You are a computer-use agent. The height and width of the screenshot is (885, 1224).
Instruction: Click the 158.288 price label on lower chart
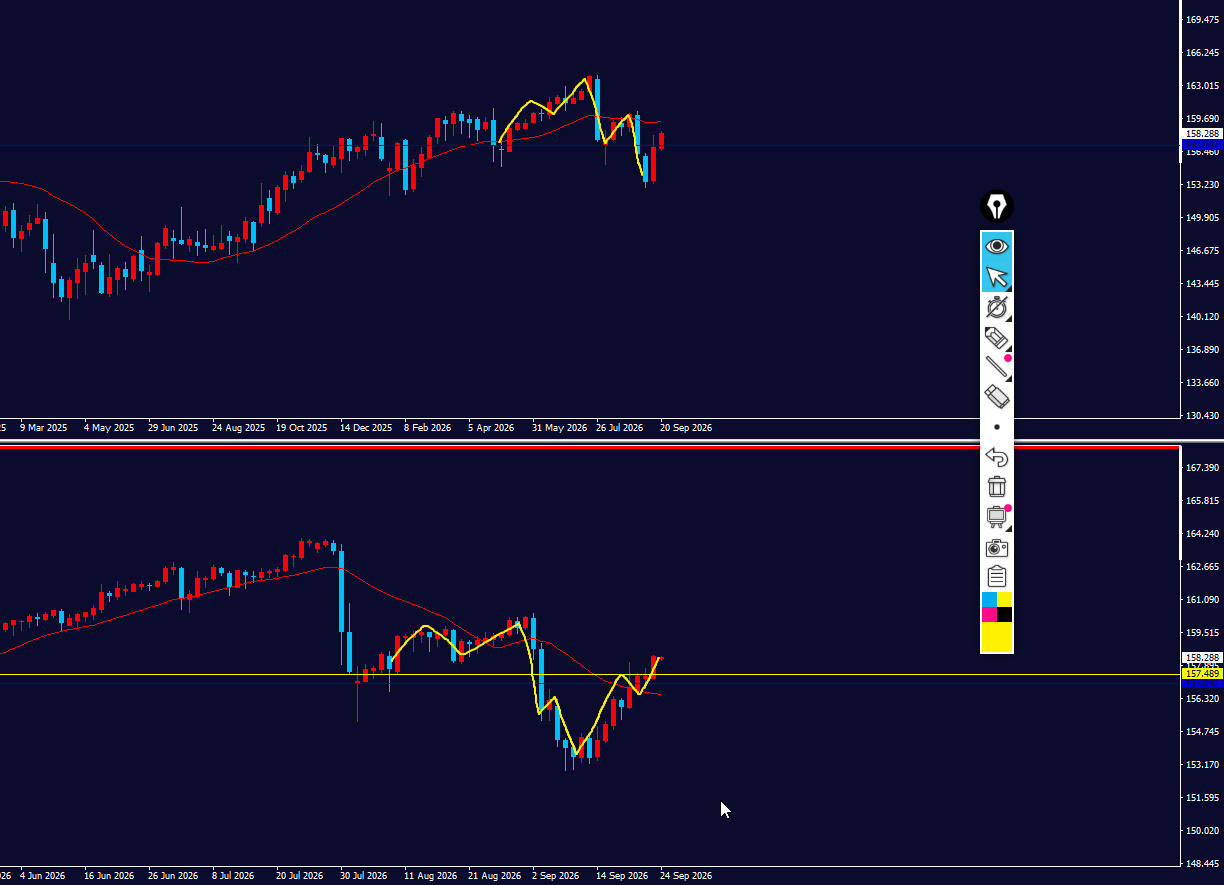click(1202, 657)
